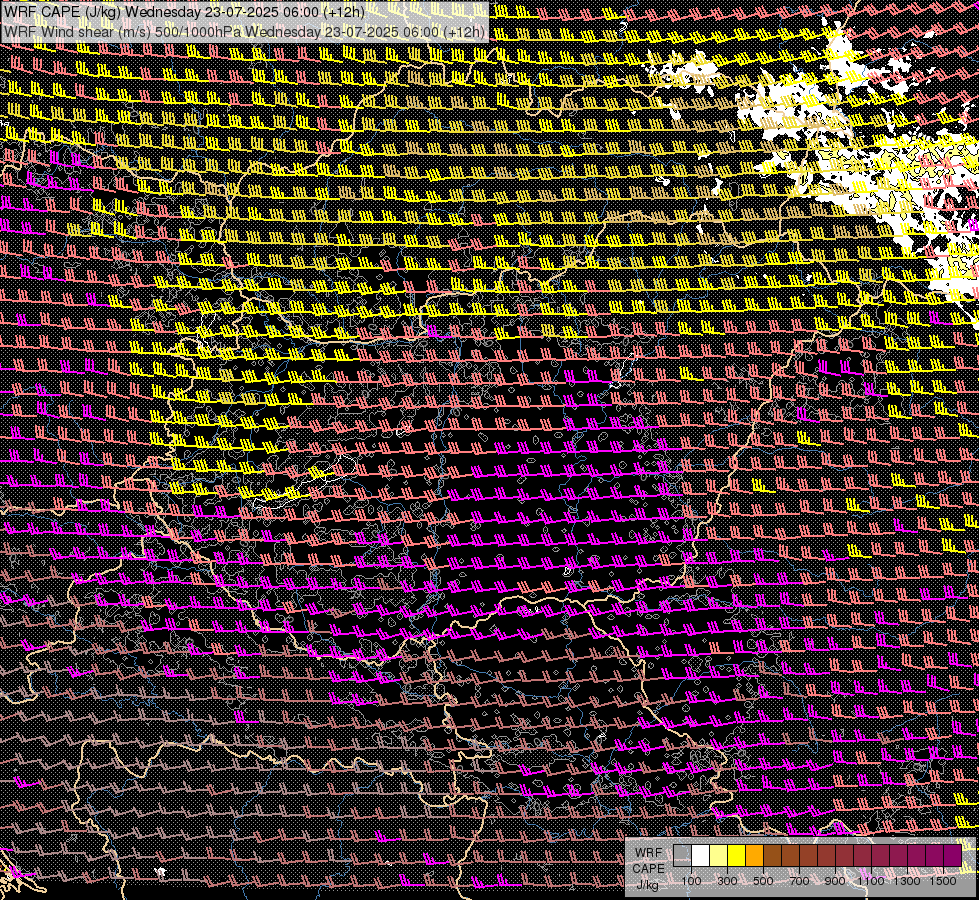Click the legend label 900
Viewport: 979px width, 900px height.
tap(835, 881)
